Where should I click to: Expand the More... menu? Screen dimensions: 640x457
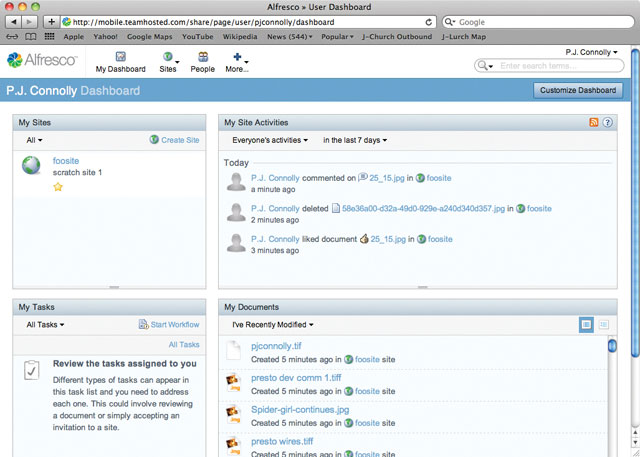point(237,62)
